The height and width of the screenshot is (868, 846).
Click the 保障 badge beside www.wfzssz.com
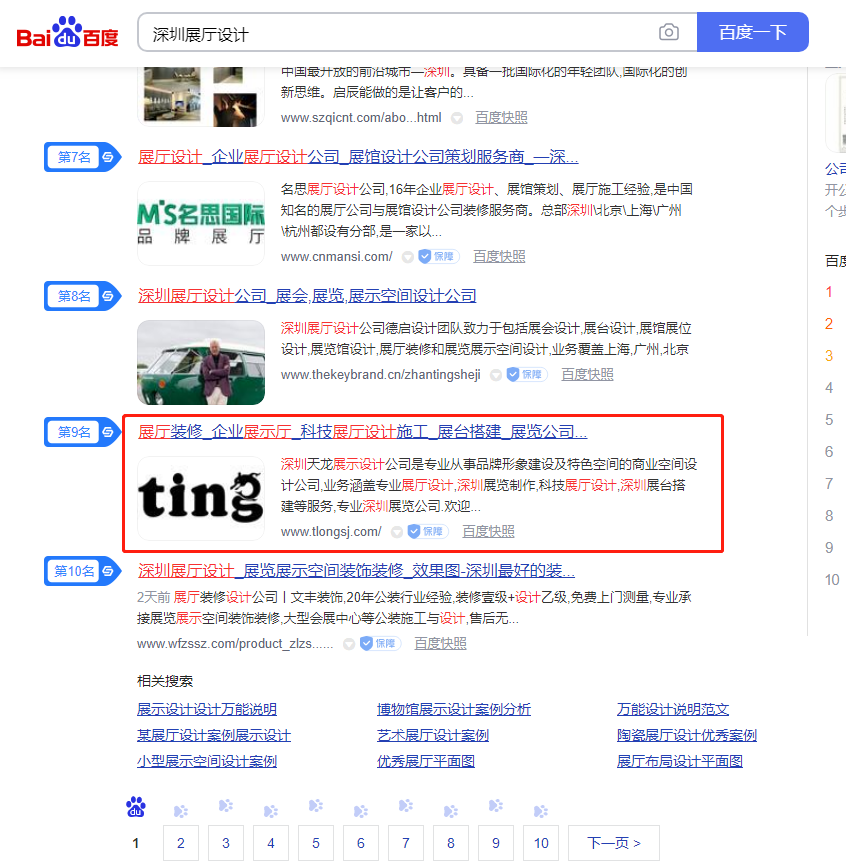pyautogui.click(x=380, y=644)
